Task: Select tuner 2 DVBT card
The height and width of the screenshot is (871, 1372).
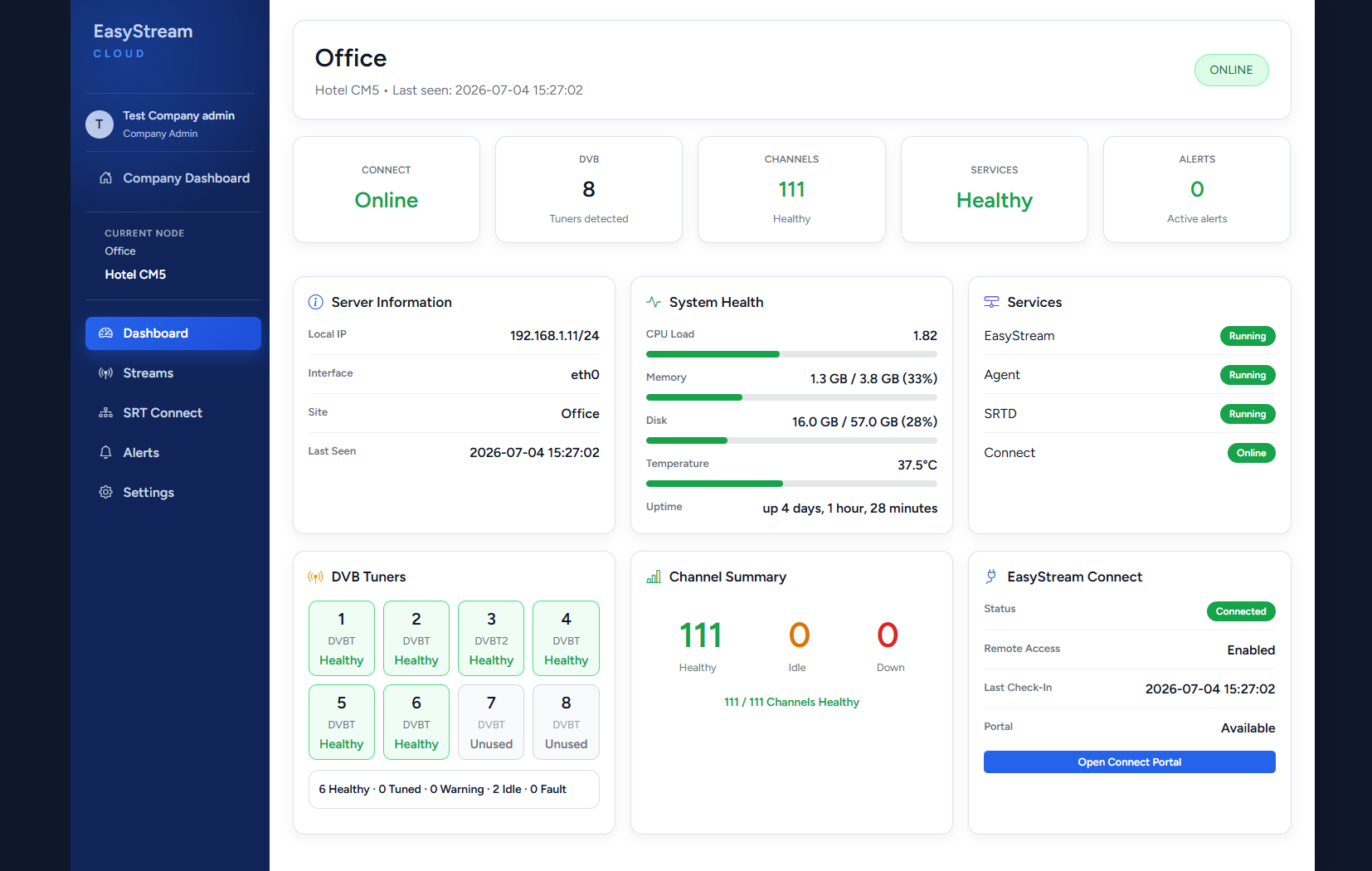Action: pos(416,639)
